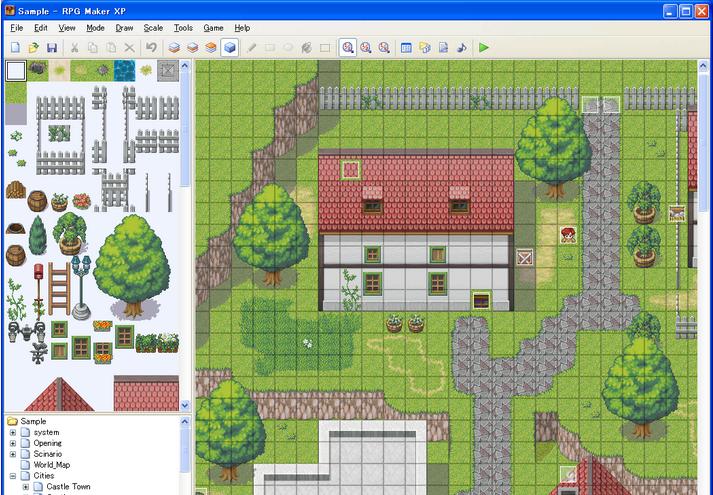Switch to the Events layer mode

point(229,47)
